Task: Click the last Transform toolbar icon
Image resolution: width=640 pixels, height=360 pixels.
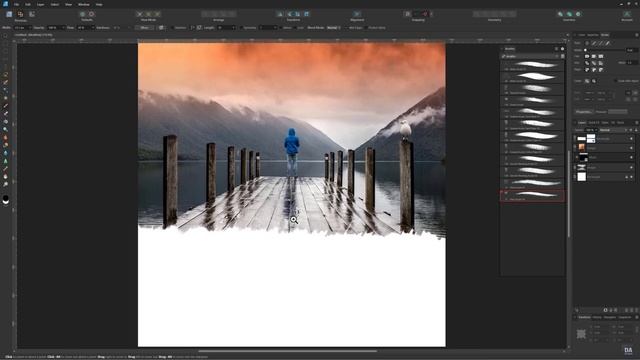Action: pos(307,14)
